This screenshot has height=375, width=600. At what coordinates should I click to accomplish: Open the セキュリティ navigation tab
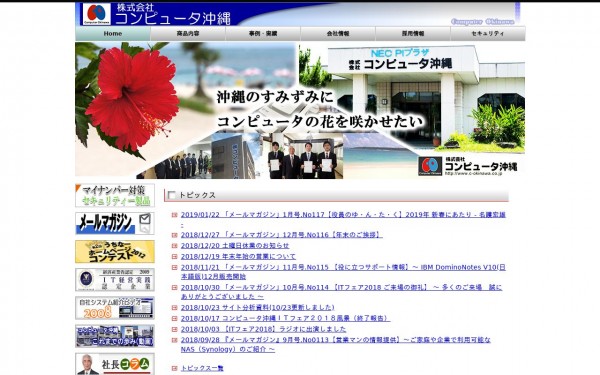(488, 34)
